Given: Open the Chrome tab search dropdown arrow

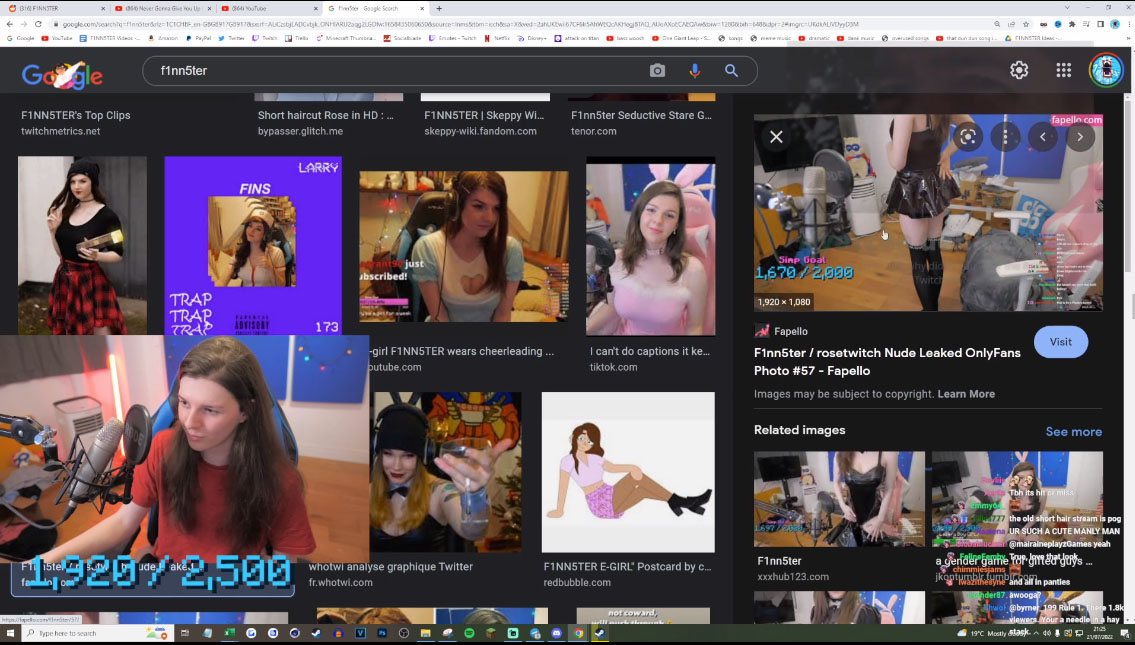Looking at the screenshot, I should coord(1067,7).
